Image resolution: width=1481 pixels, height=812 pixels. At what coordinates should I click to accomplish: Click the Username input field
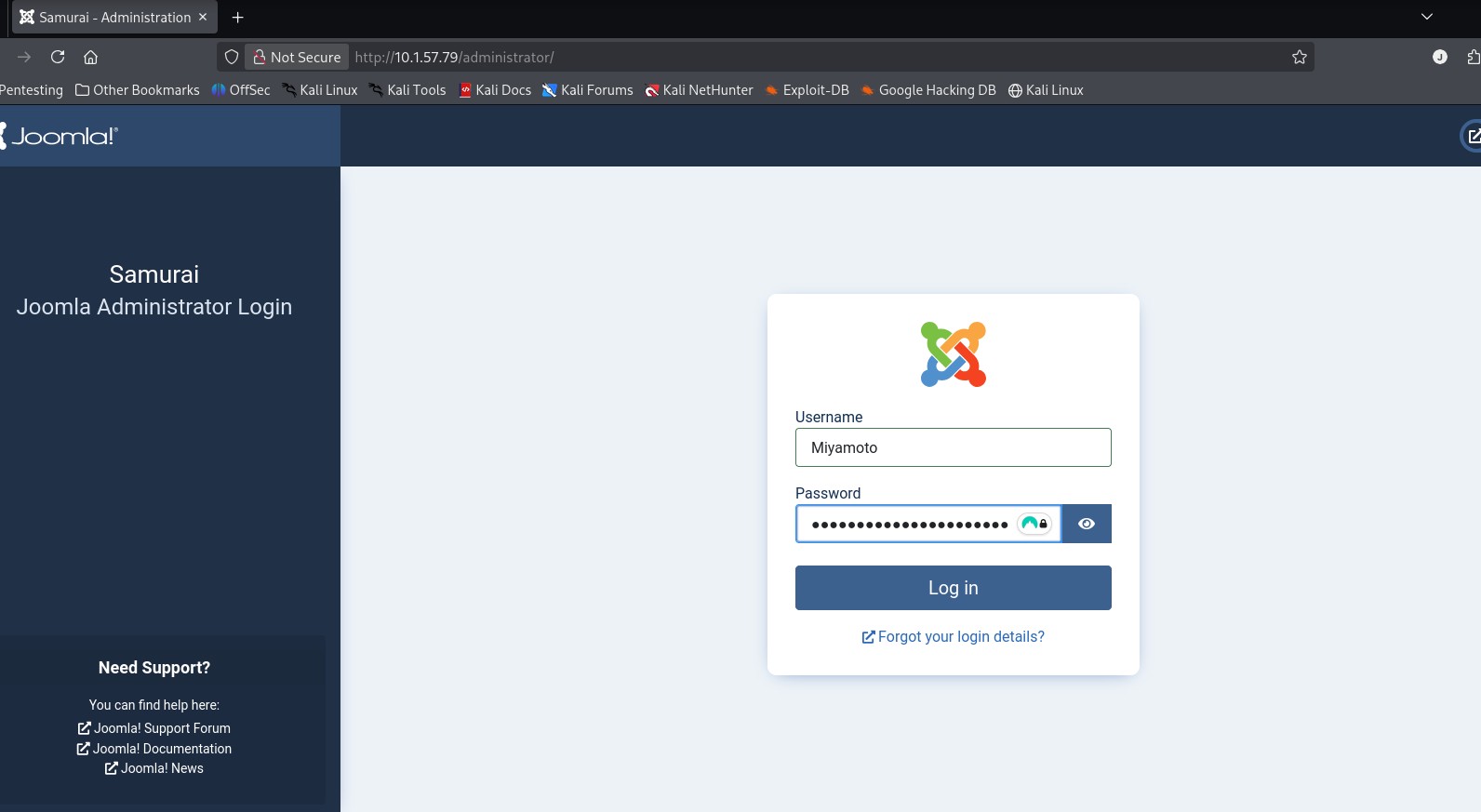[x=953, y=447]
